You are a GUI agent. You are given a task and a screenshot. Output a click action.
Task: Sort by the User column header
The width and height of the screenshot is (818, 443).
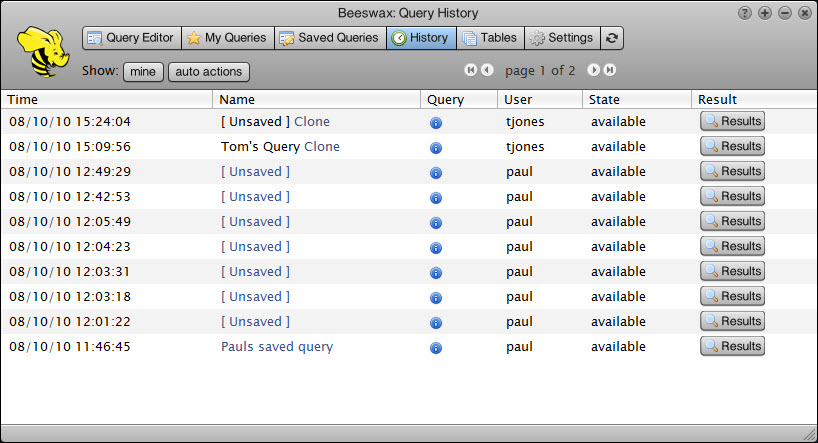pos(518,99)
